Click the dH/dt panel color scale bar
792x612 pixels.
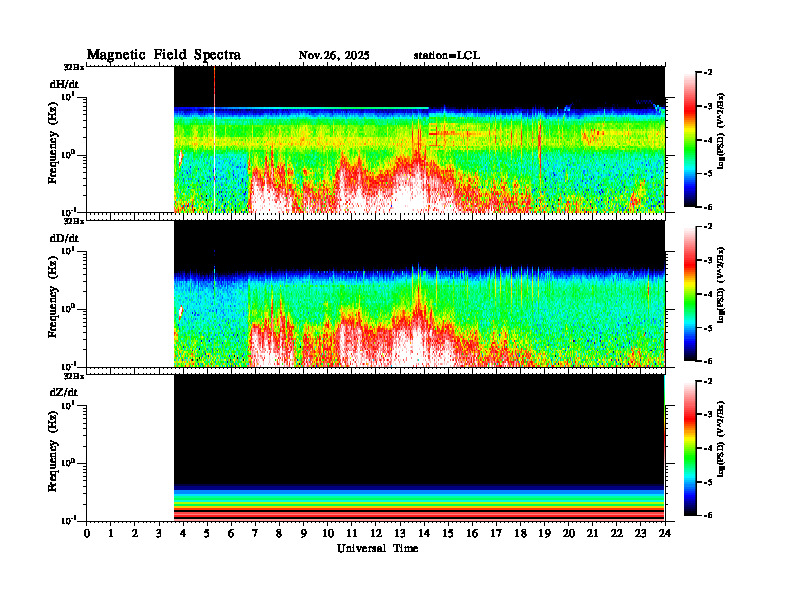(689, 140)
